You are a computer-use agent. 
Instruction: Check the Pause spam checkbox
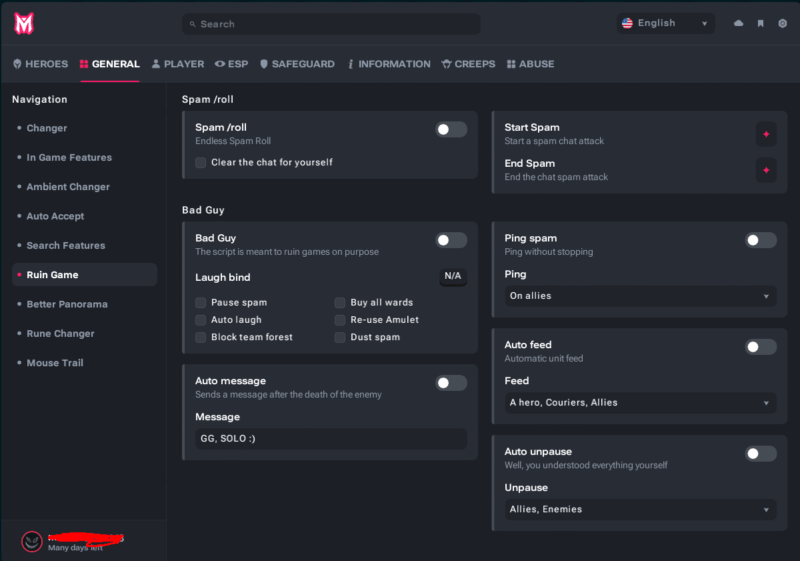coord(201,302)
